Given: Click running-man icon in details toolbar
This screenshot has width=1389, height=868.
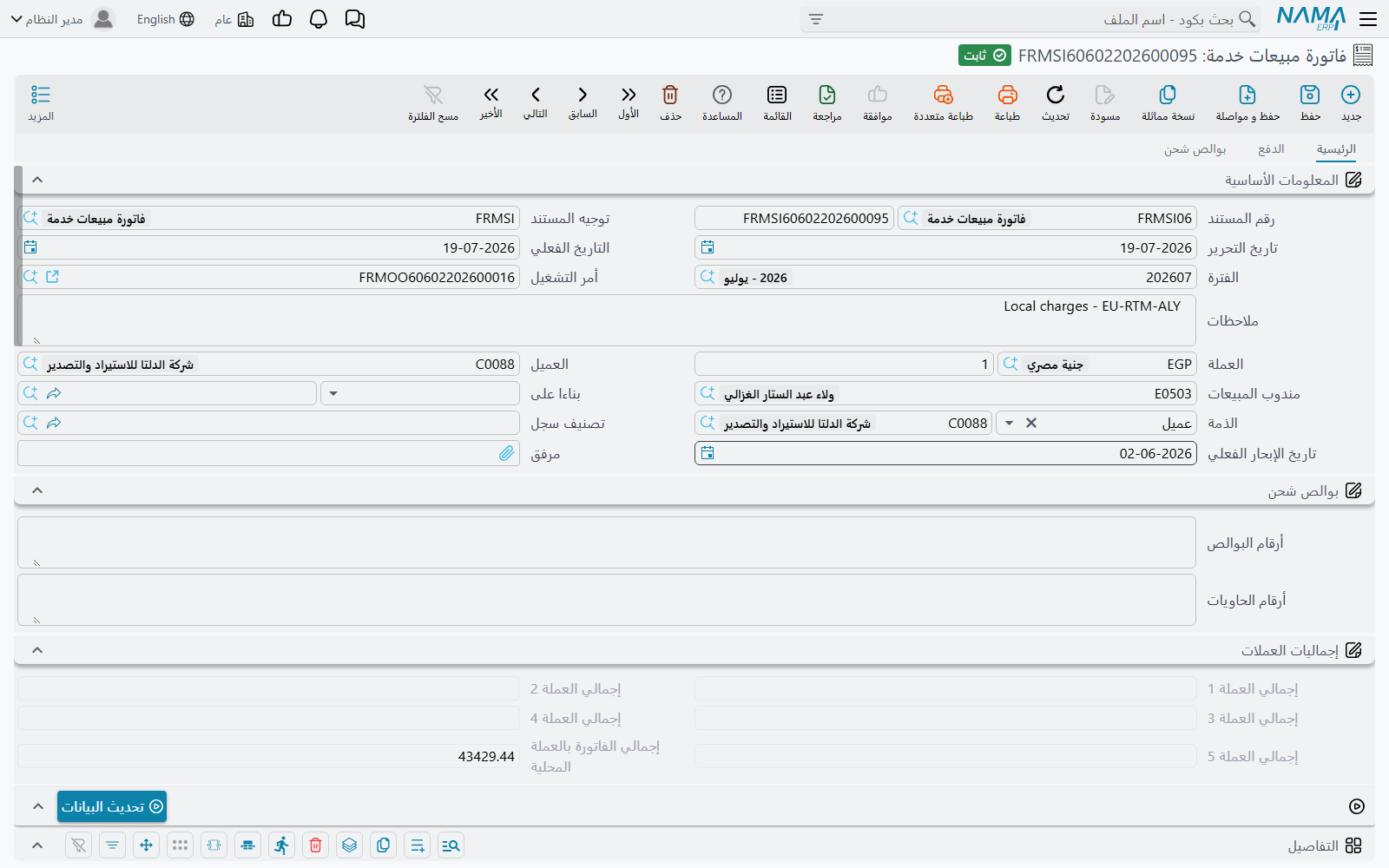Looking at the screenshot, I should (x=281, y=845).
